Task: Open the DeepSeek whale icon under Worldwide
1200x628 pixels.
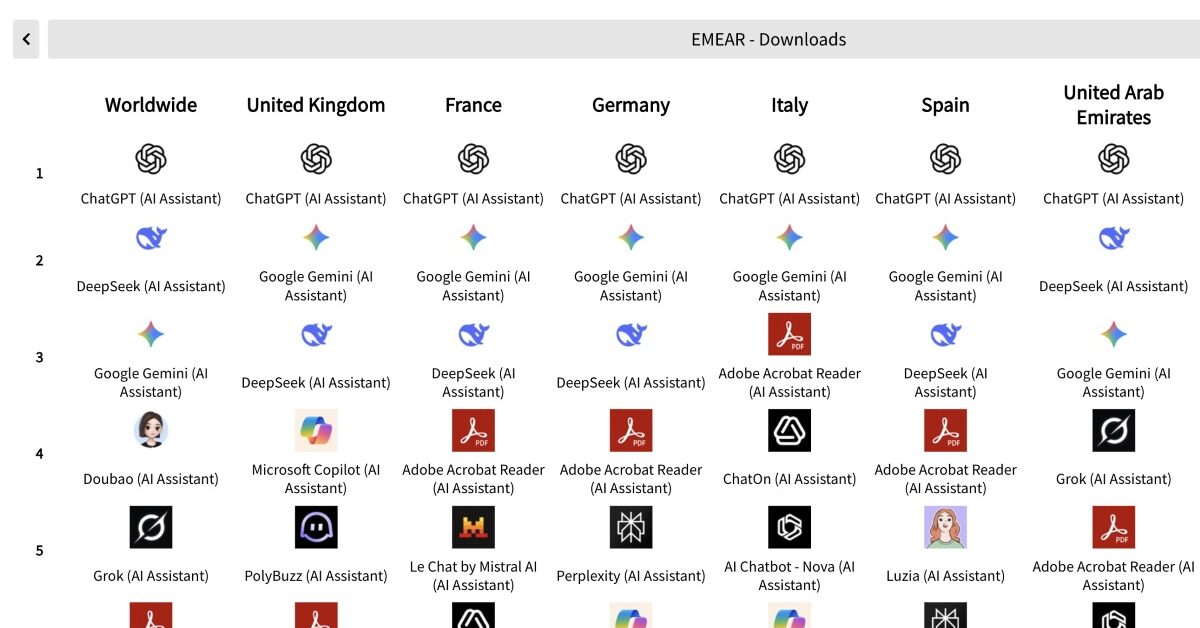Action: (151, 238)
